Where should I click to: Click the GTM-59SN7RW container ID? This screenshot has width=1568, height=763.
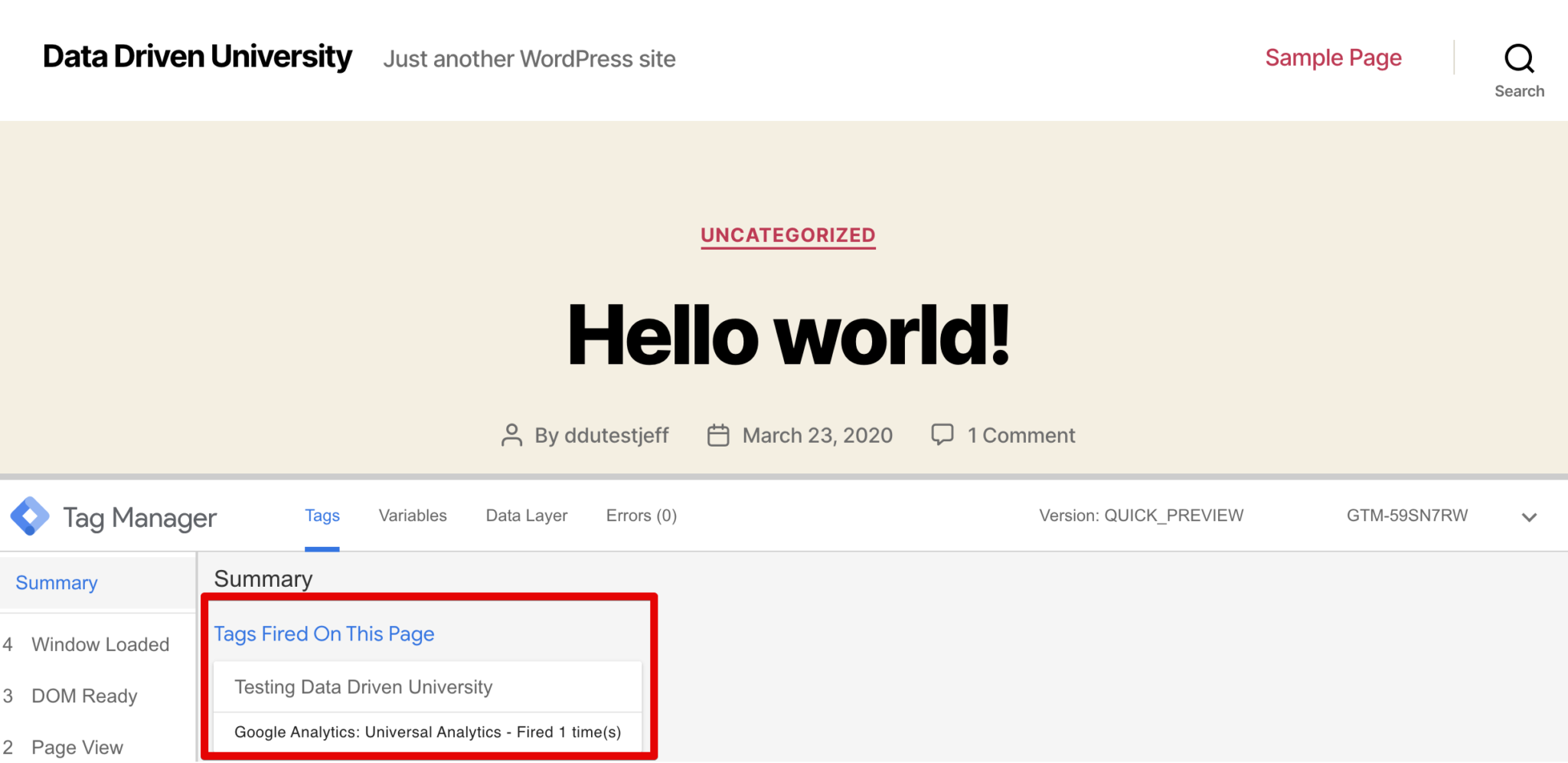pyautogui.click(x=1407, y=516)
